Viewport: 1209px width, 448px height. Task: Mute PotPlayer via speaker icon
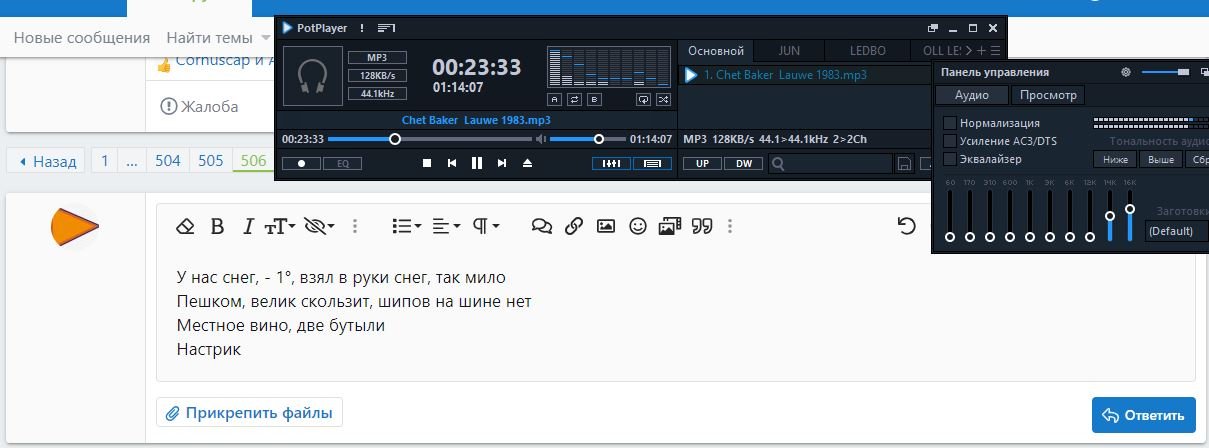tap(540, 139)
